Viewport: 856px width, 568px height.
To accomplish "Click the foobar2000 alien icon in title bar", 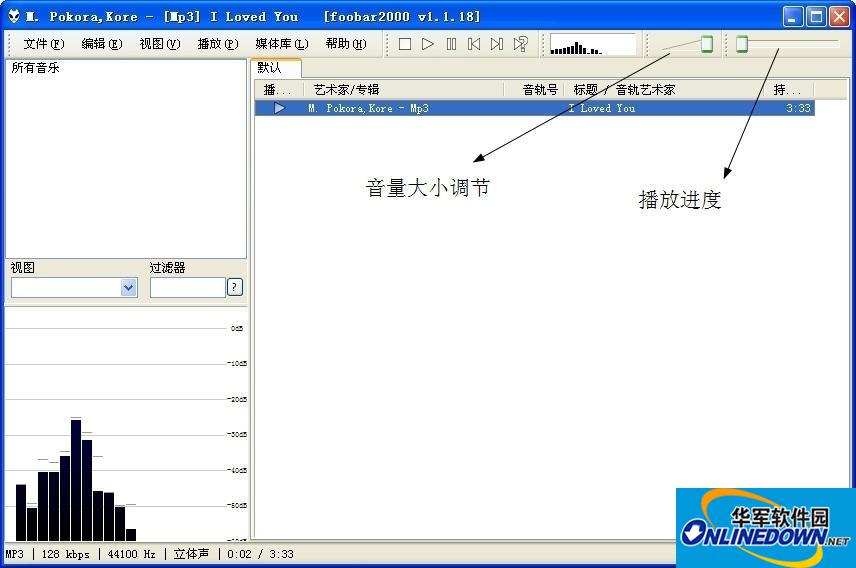I will 14,16.
